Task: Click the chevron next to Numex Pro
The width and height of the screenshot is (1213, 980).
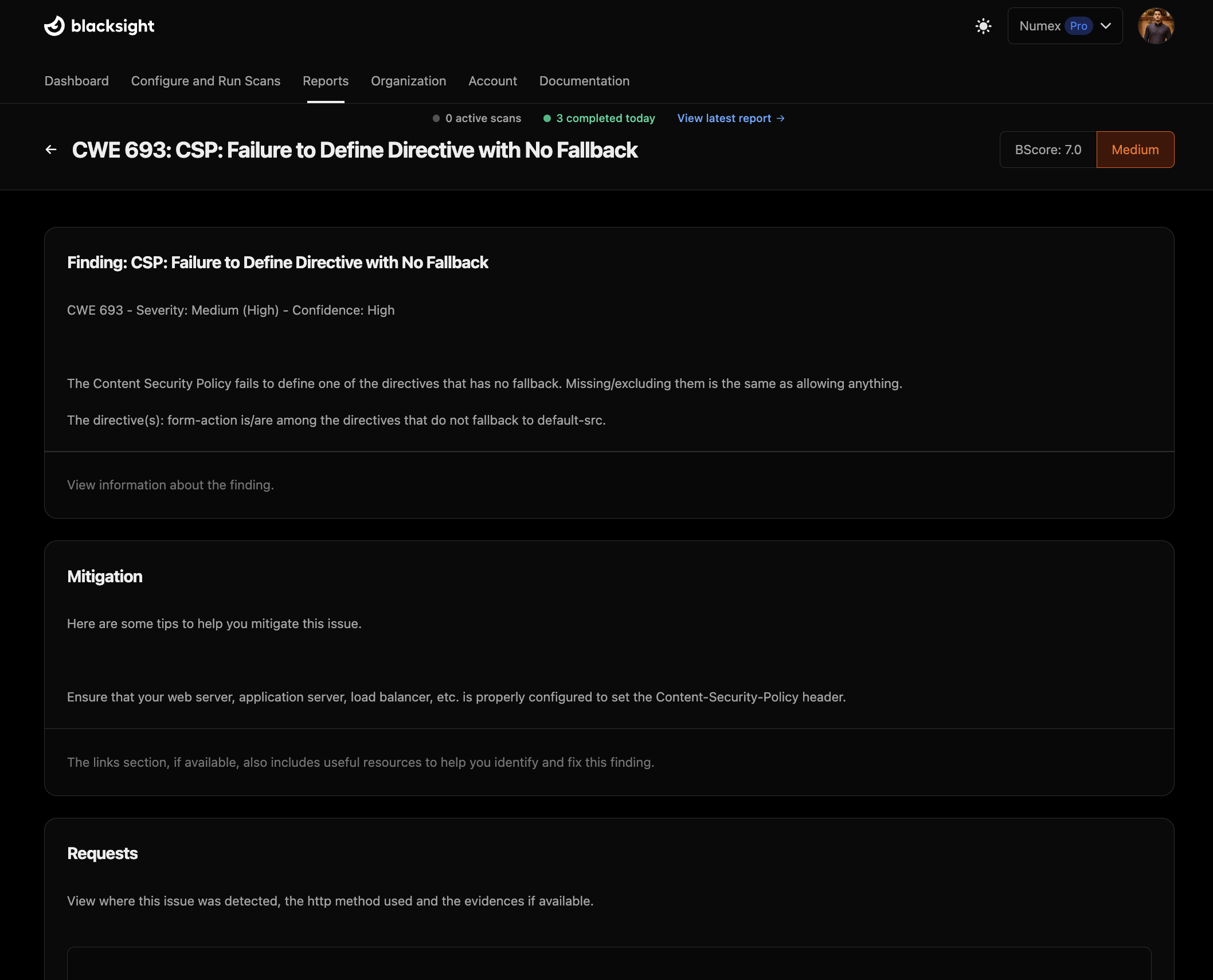Action: [x=1106, y=26]
